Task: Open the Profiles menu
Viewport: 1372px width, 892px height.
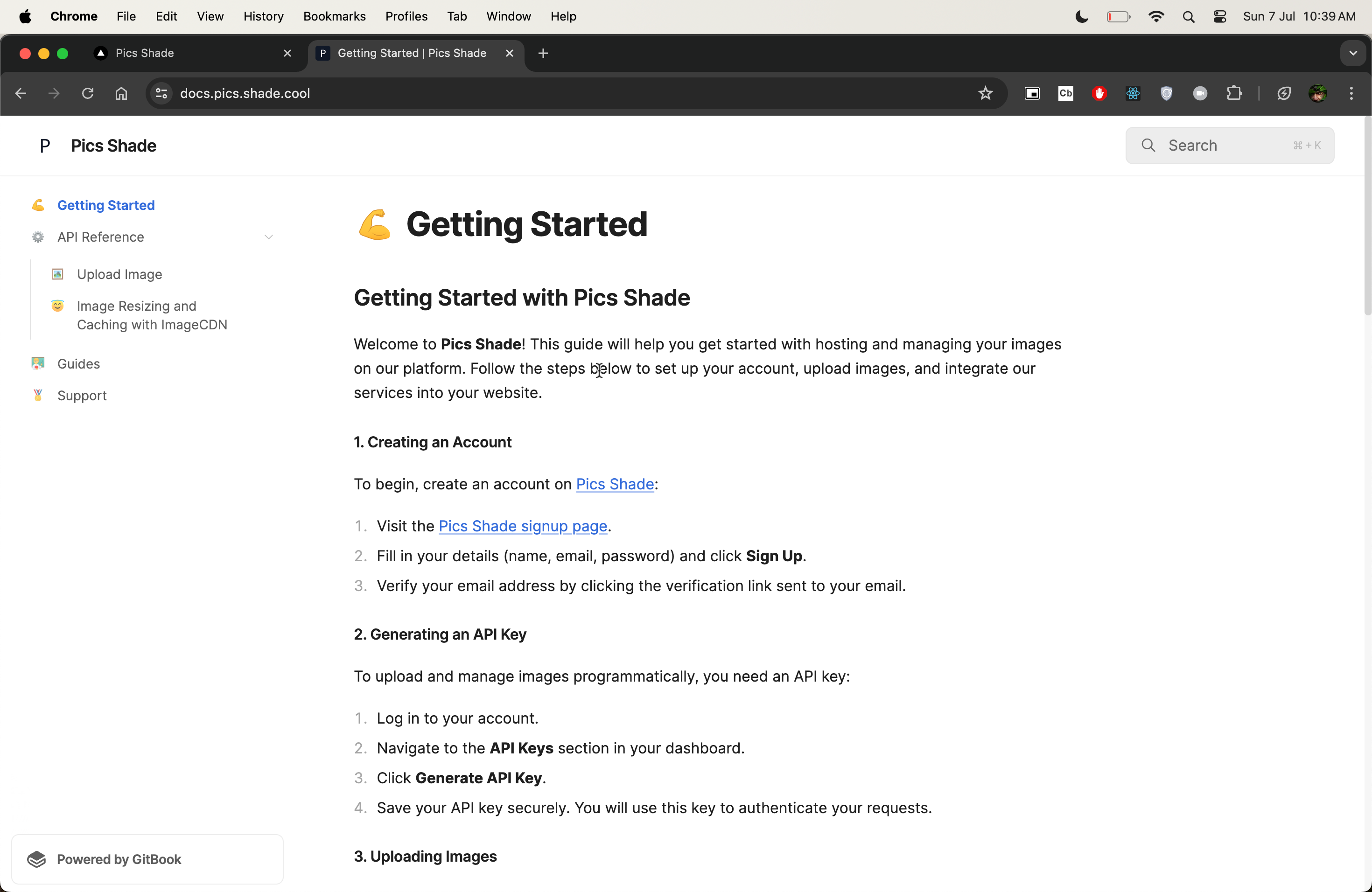Action: (406, 17)
